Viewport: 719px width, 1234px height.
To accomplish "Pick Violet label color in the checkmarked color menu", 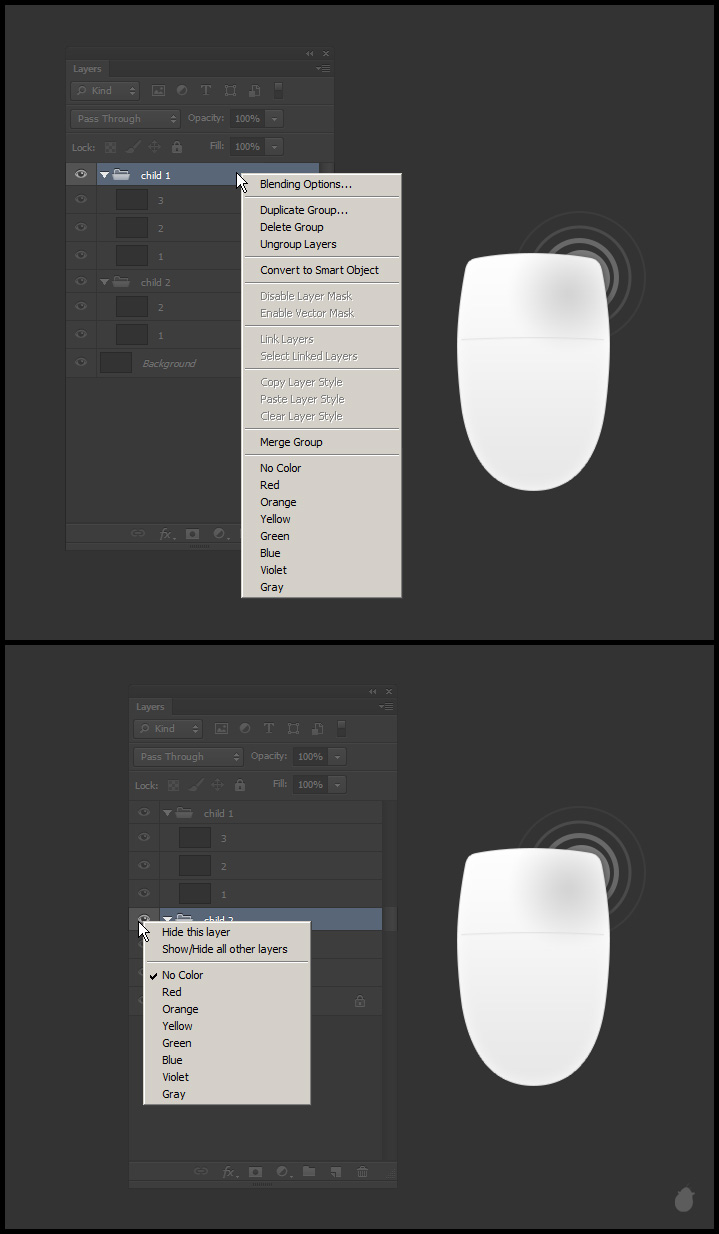I will pyautogui.click(x=175, y=1077).
